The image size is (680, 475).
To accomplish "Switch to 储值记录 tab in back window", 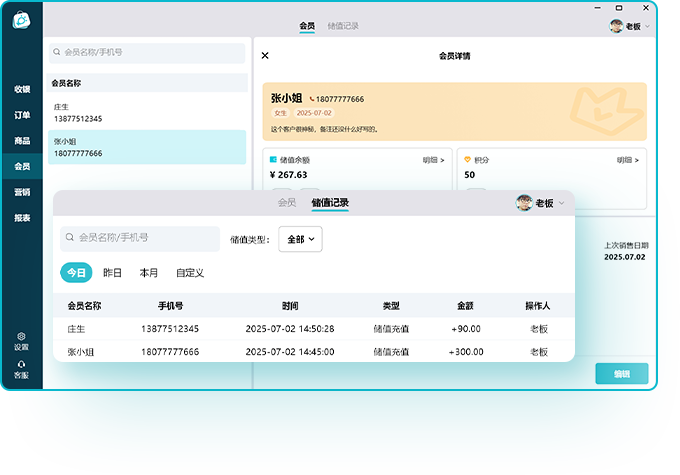I will click(343, 26).
